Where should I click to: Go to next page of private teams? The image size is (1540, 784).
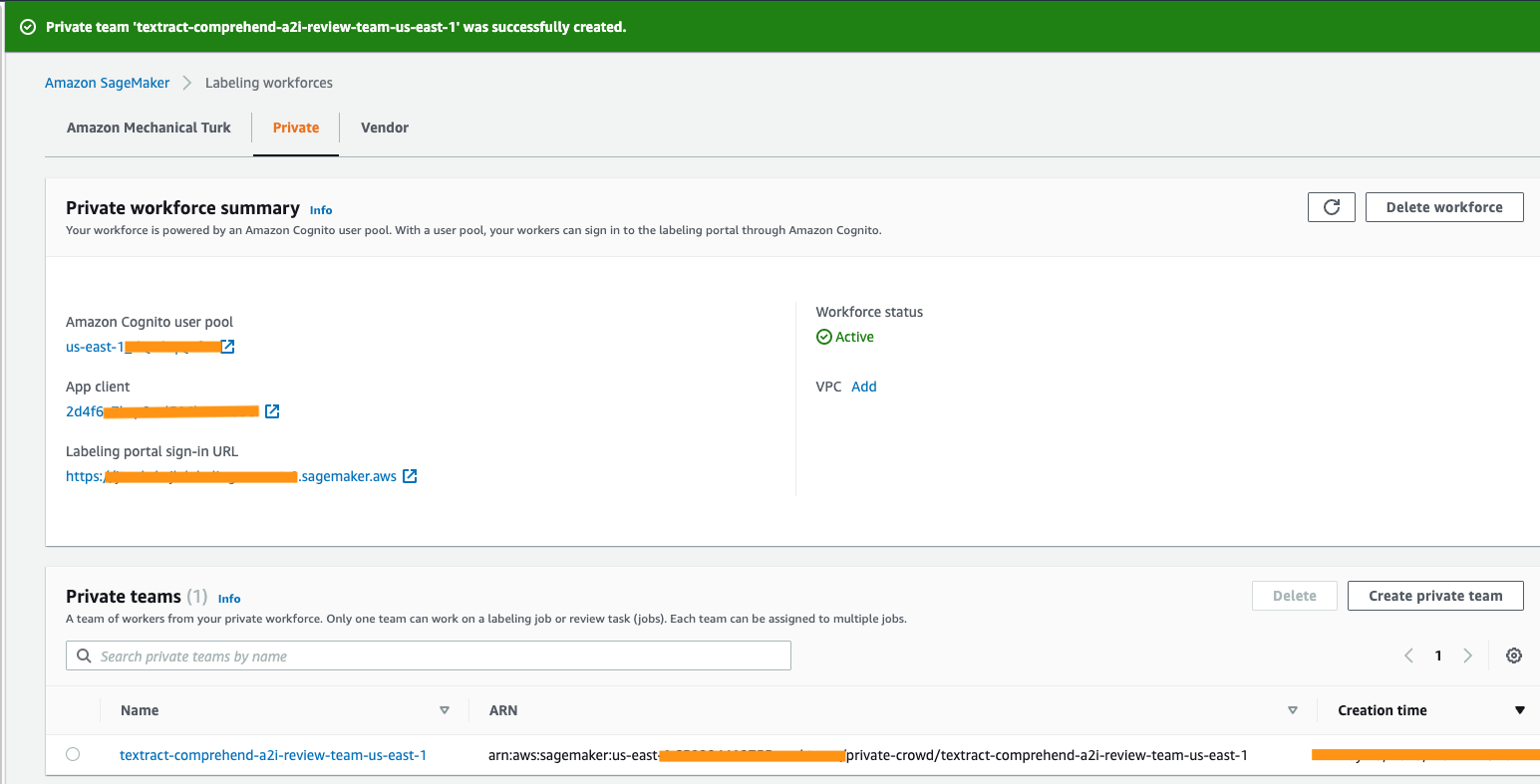click(x=1467, y=655)
